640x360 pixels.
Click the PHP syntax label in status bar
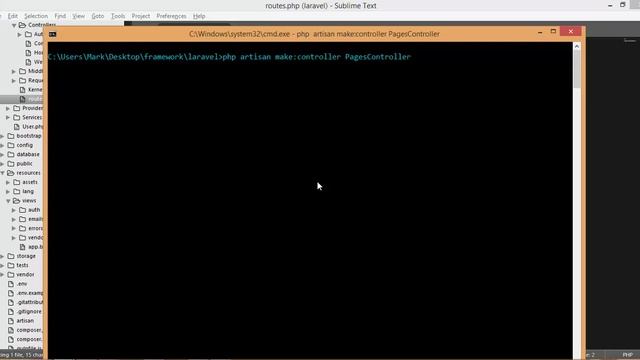(x=627, y=355)
